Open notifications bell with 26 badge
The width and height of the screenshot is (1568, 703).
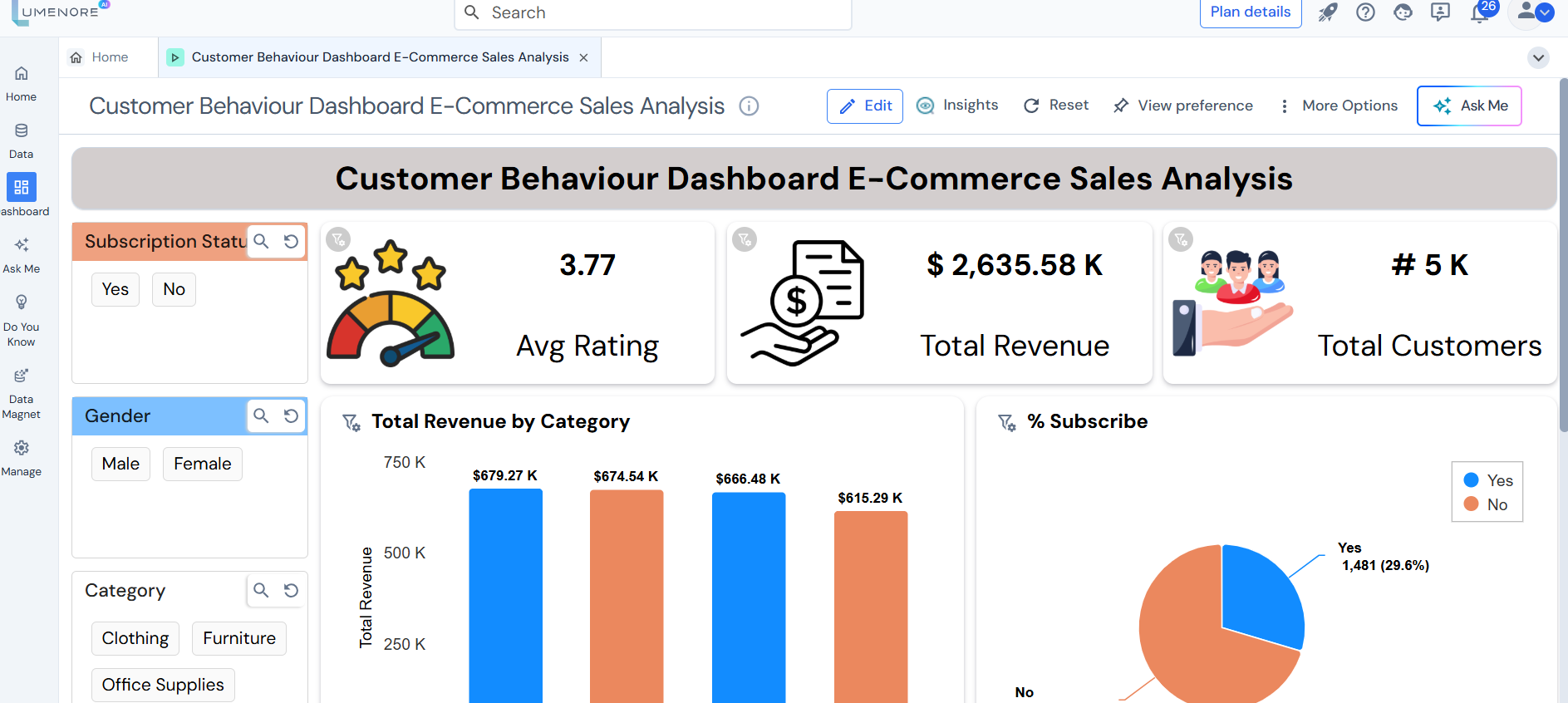1480,12
